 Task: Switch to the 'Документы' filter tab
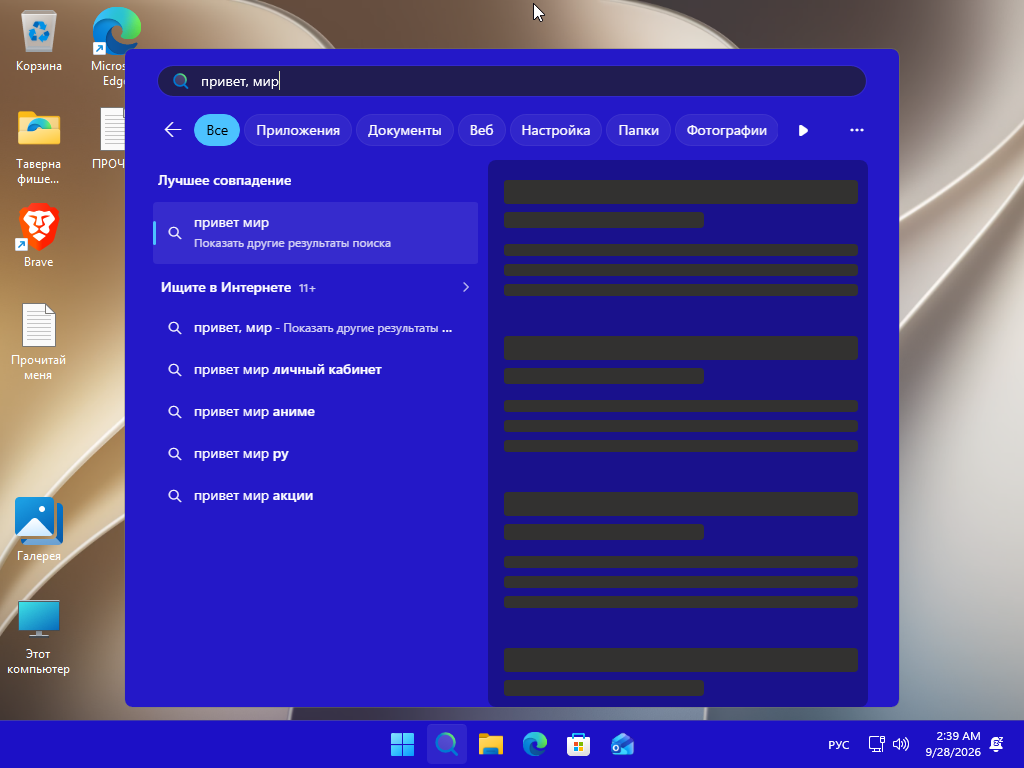(404, 130)
